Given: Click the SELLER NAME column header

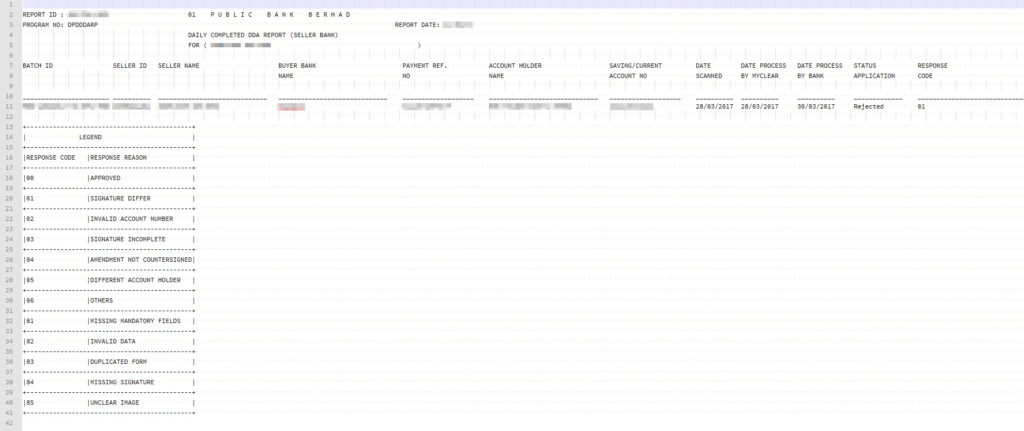Looking at the screenshot, I should (179, 65).
